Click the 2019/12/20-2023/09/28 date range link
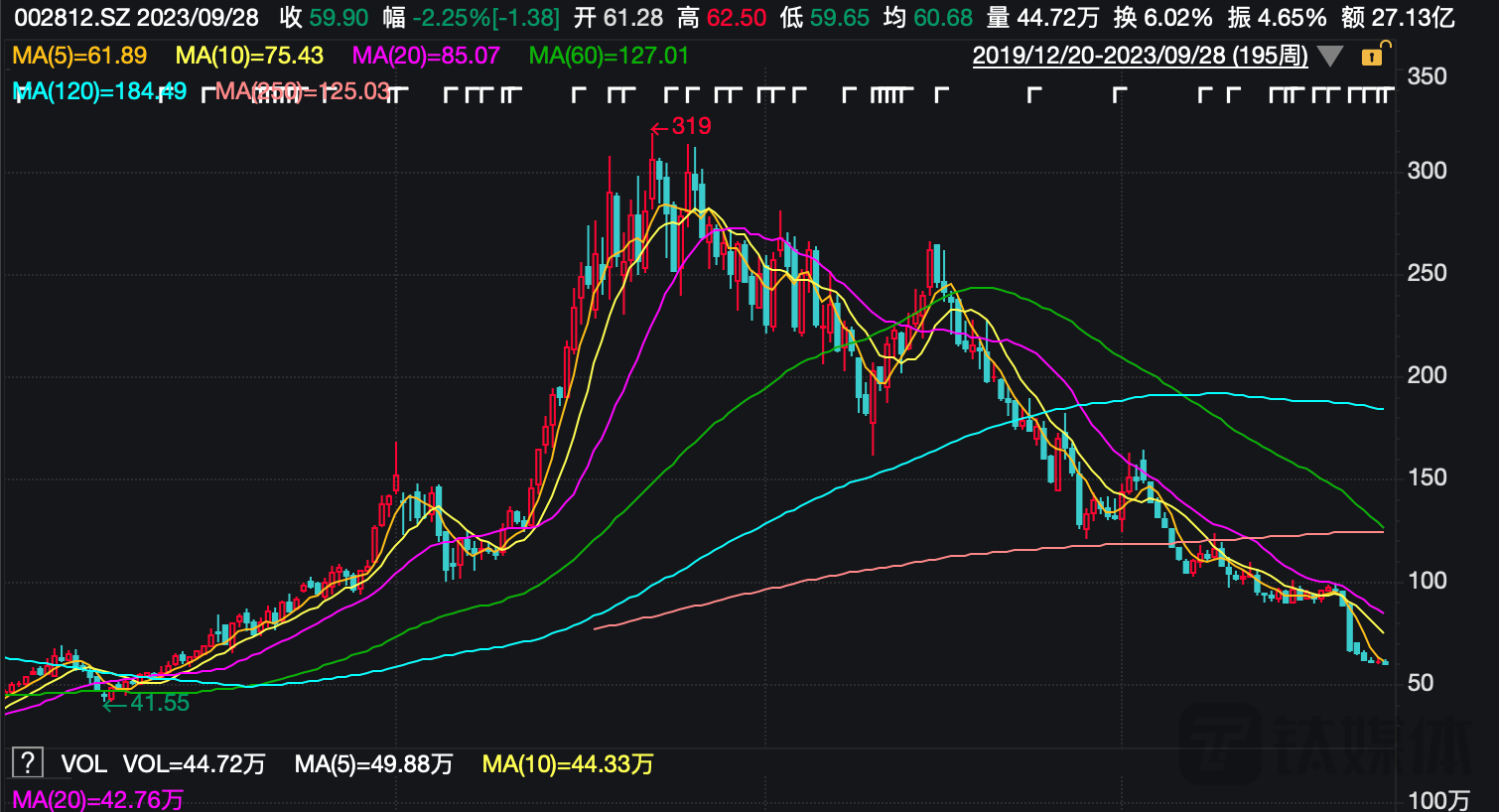The height and width of the screenshot is (812, 1499). [x=1140, y=56]
